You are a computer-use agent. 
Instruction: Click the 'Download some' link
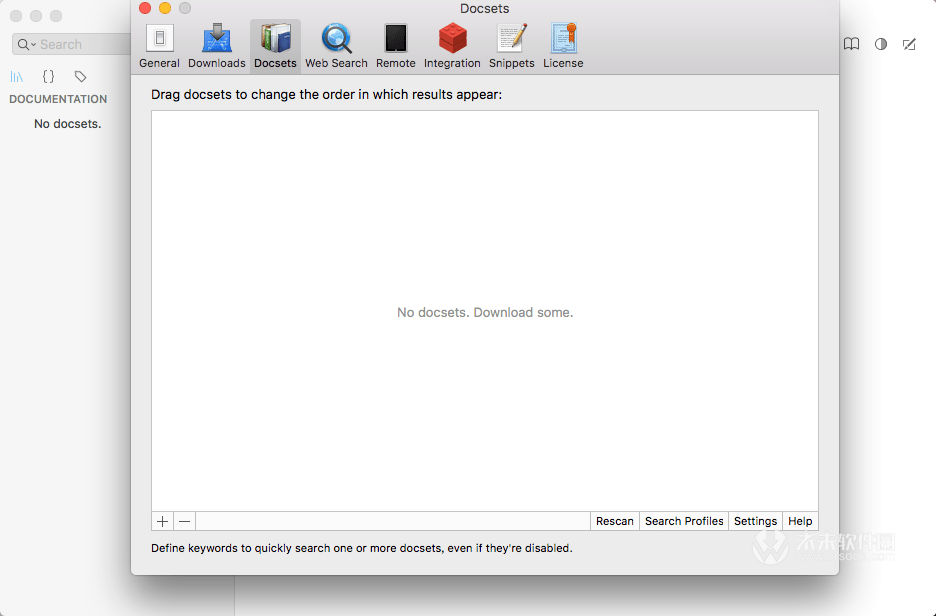[522, 312]
